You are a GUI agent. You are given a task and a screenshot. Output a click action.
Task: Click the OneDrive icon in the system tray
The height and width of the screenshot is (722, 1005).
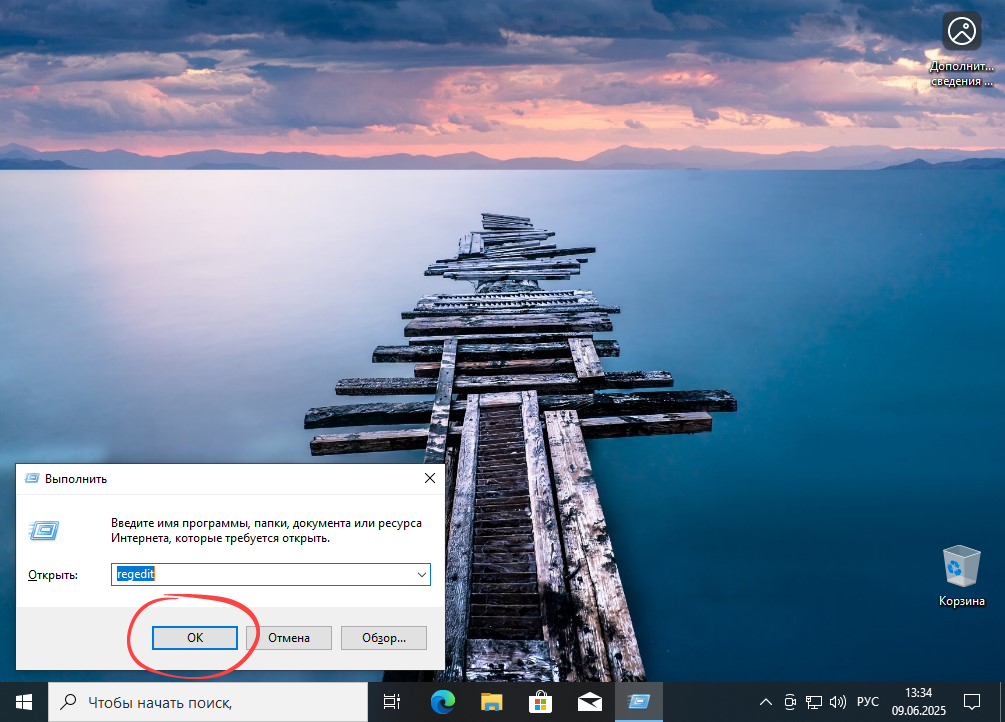point(789,701)
